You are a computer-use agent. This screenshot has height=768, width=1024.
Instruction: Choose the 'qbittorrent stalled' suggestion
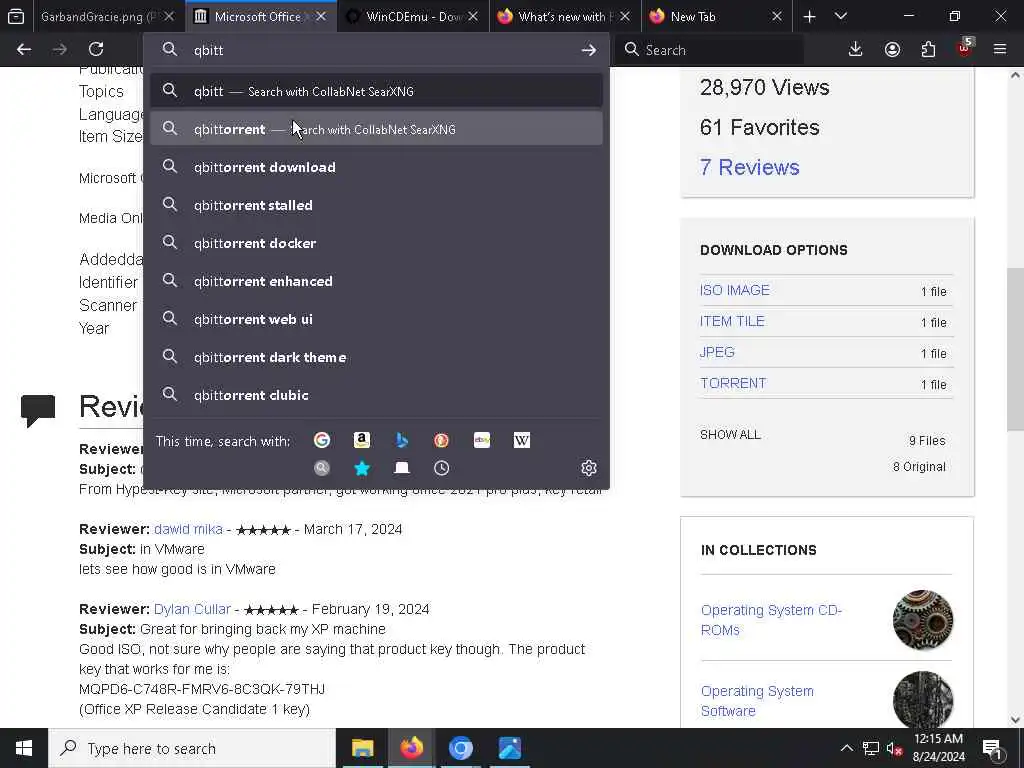[x=376, y=205]
